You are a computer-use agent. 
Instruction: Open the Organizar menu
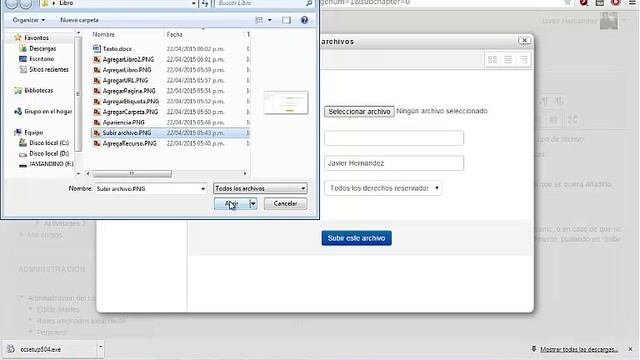pos(29,20)
